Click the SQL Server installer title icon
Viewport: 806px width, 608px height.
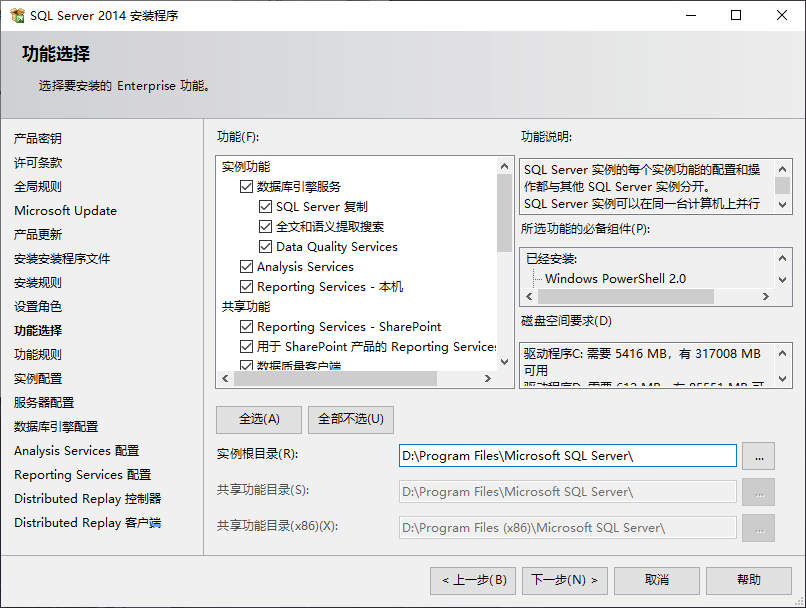coord(17,15)
